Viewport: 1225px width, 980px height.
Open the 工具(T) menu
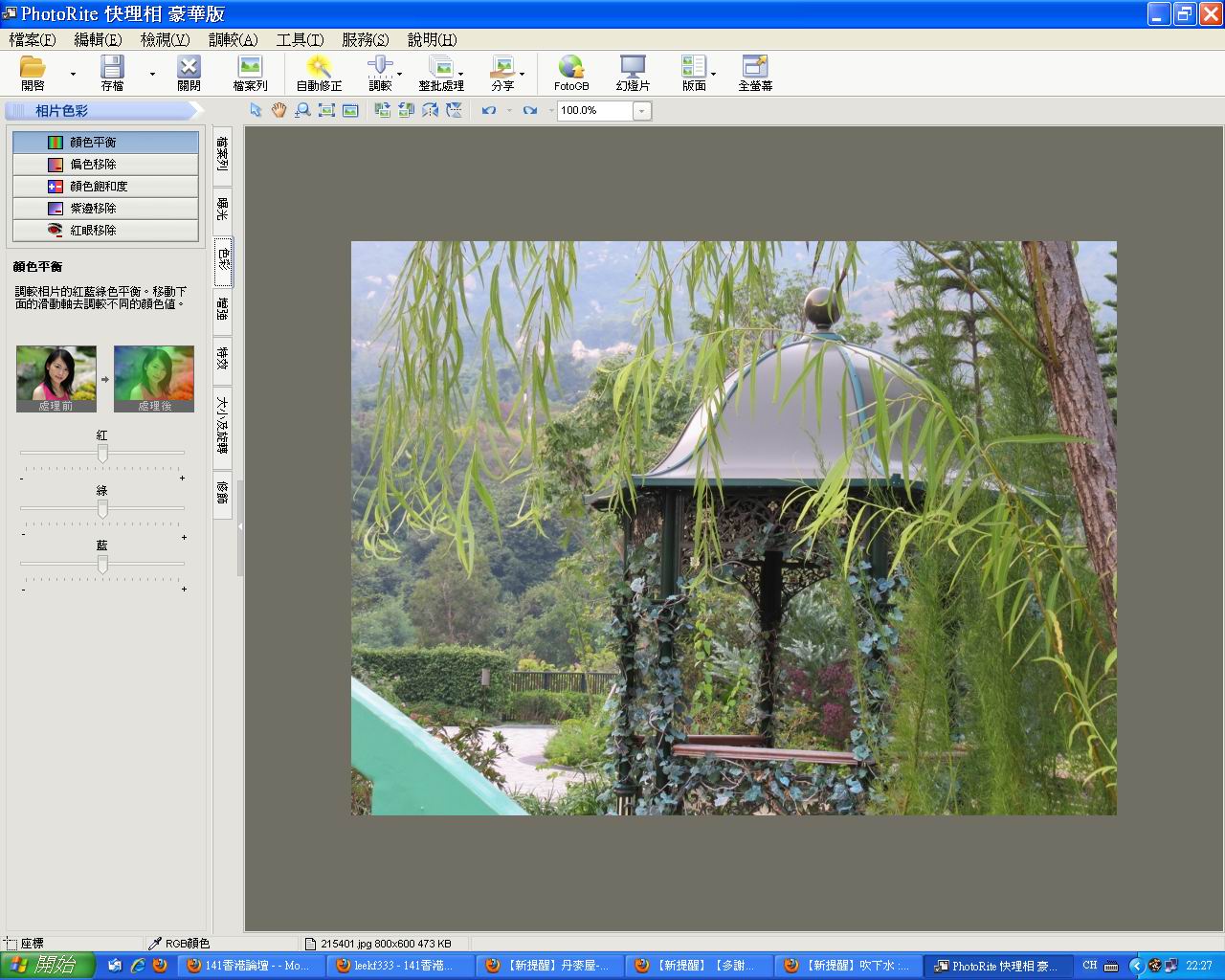[300, 39]
